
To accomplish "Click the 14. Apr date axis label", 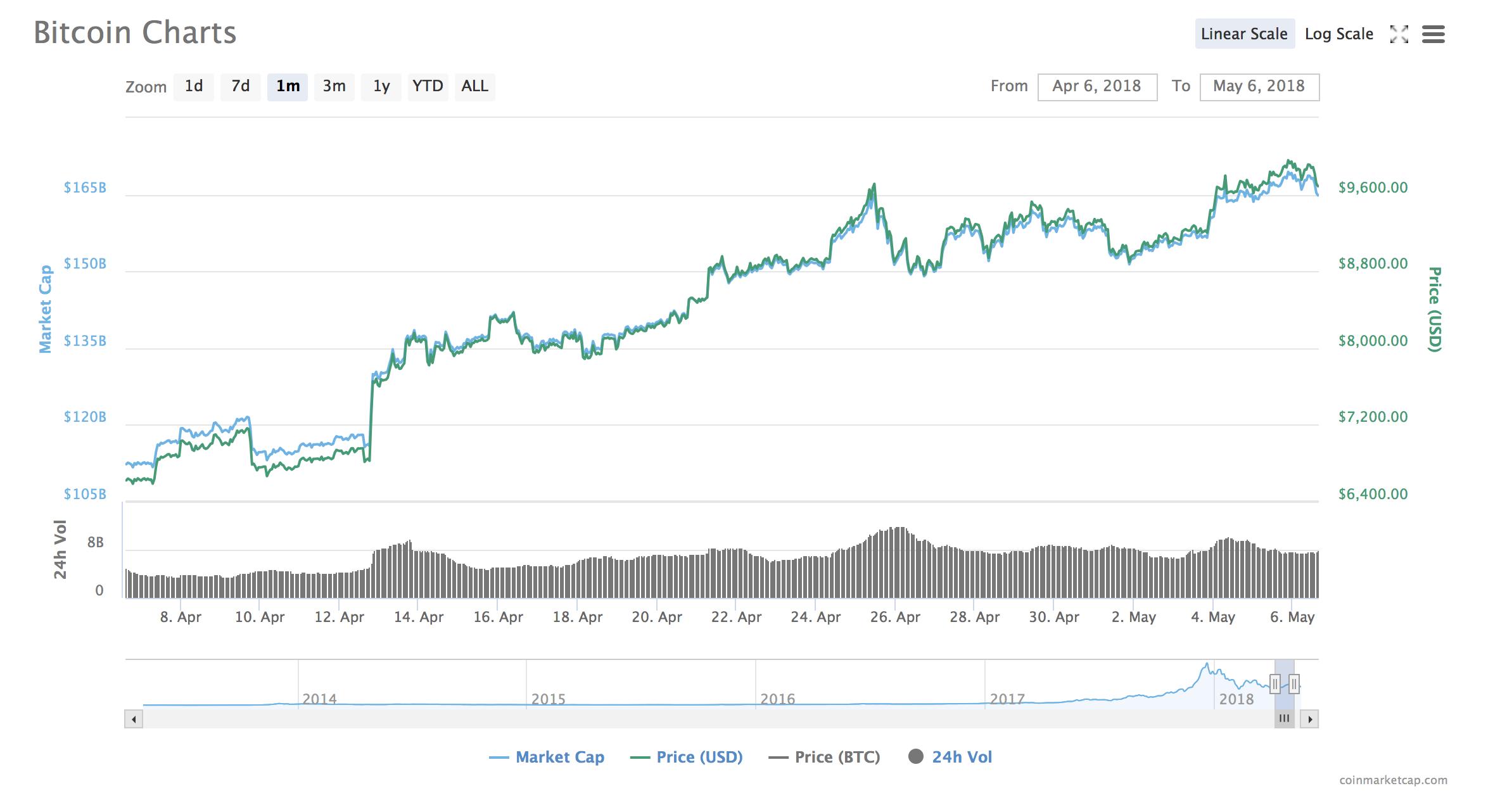I will [419, 617].
